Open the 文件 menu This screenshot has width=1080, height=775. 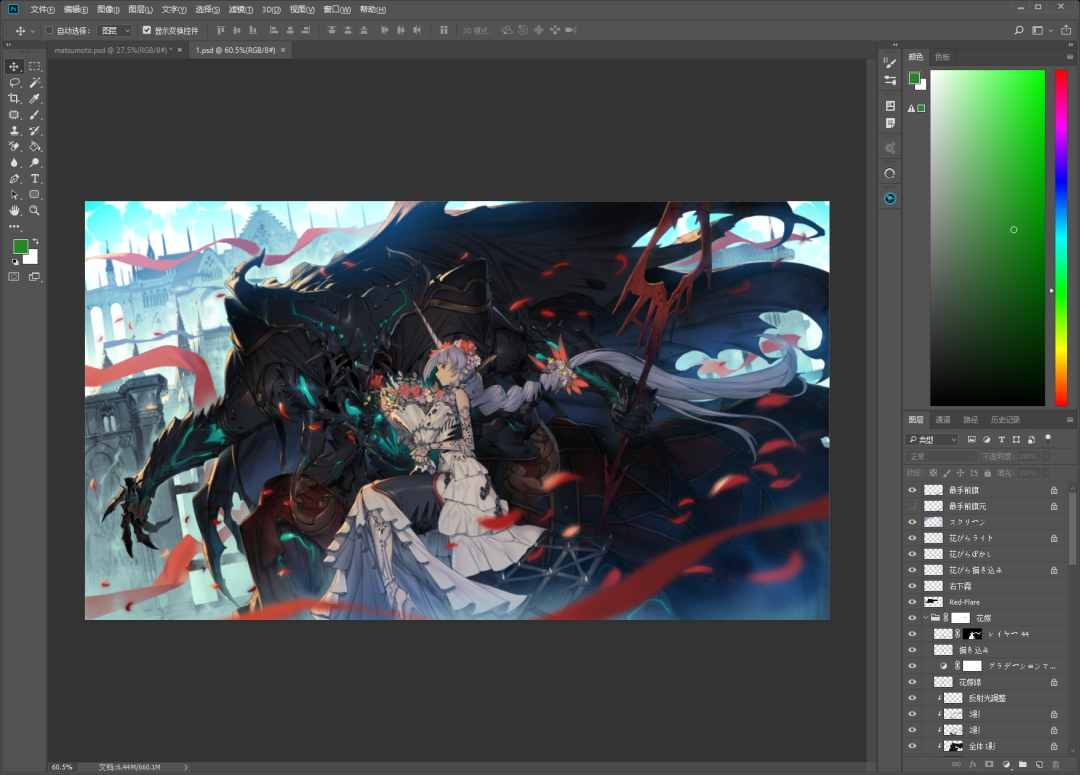[42, 10]
